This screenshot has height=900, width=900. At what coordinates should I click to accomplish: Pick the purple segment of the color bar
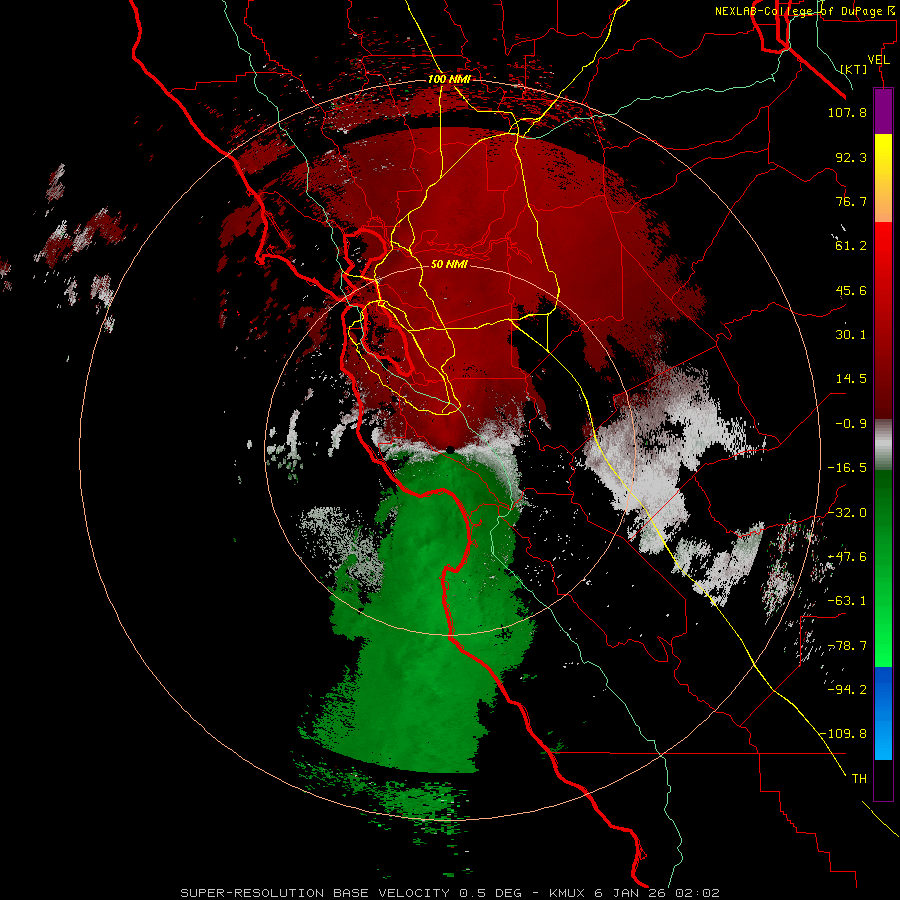(x=883, y=112)
